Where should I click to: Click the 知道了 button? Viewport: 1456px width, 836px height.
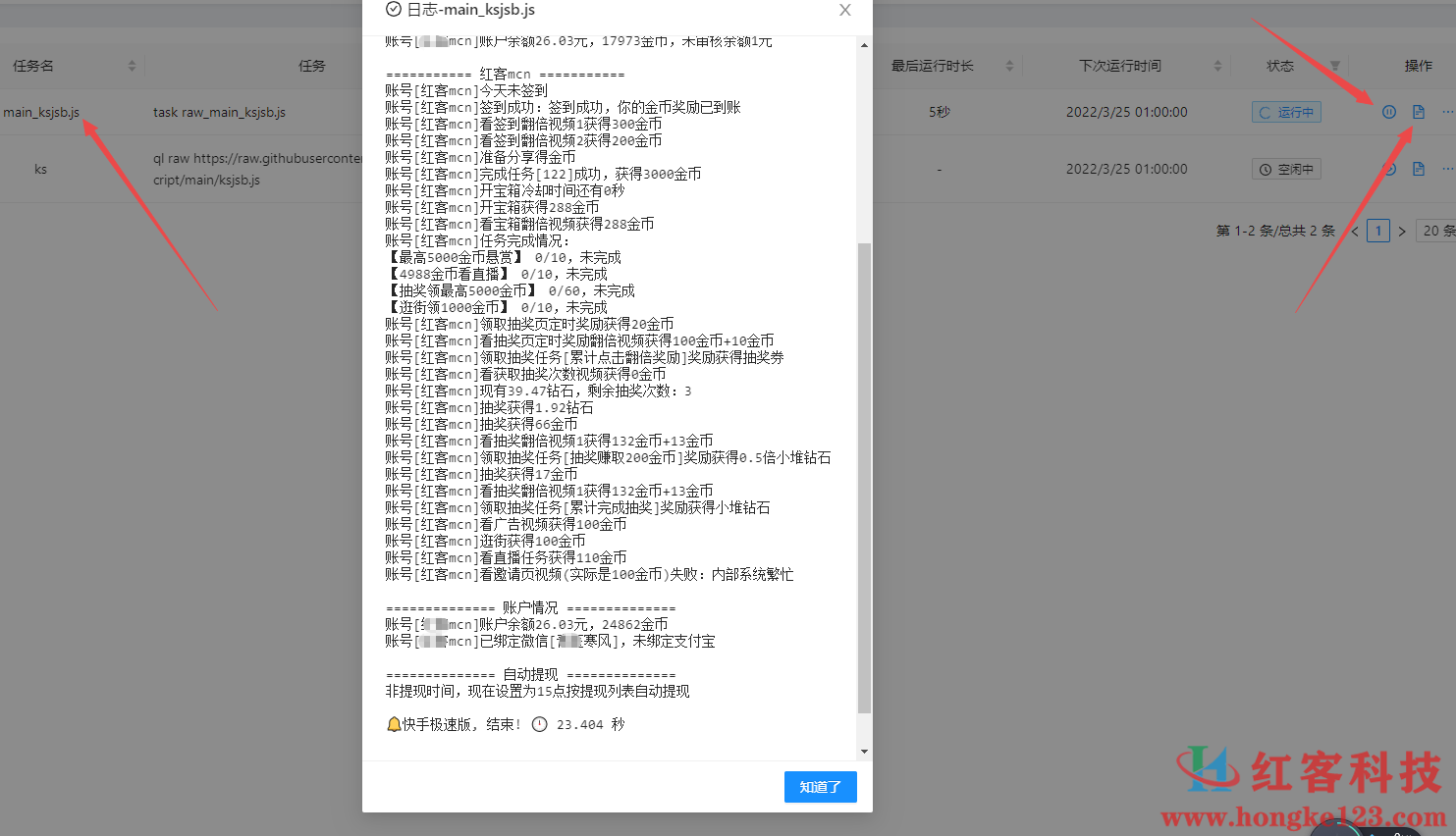pyautogui.click(x=820, y=787)
